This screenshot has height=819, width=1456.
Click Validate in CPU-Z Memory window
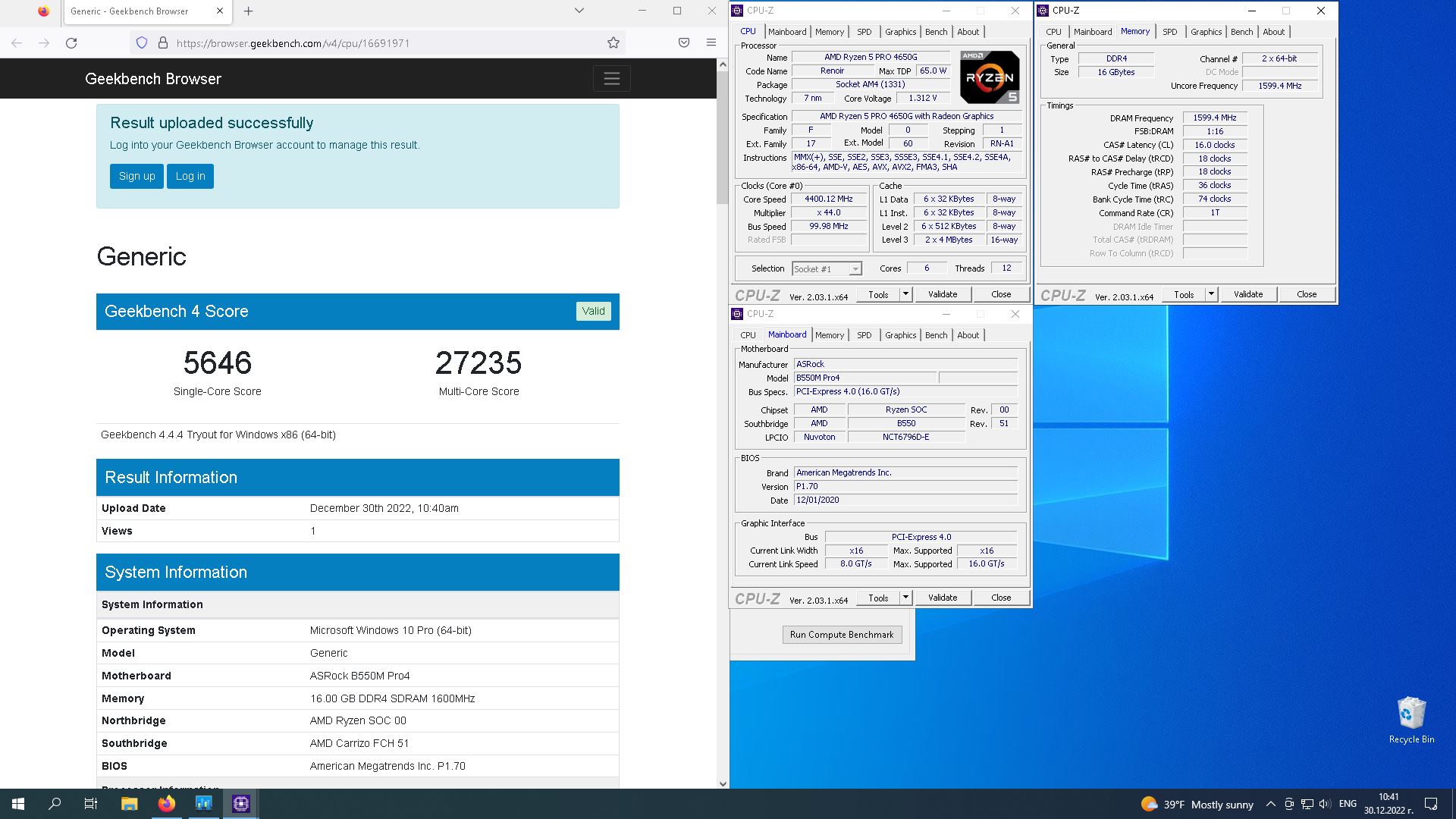1248,294
